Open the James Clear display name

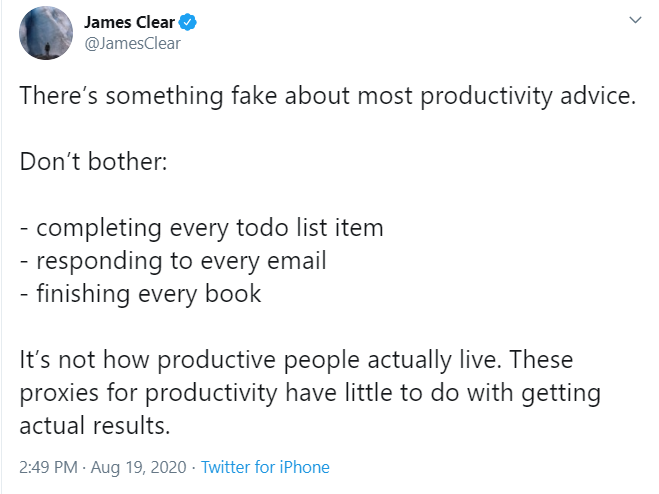tap(129, 22)
